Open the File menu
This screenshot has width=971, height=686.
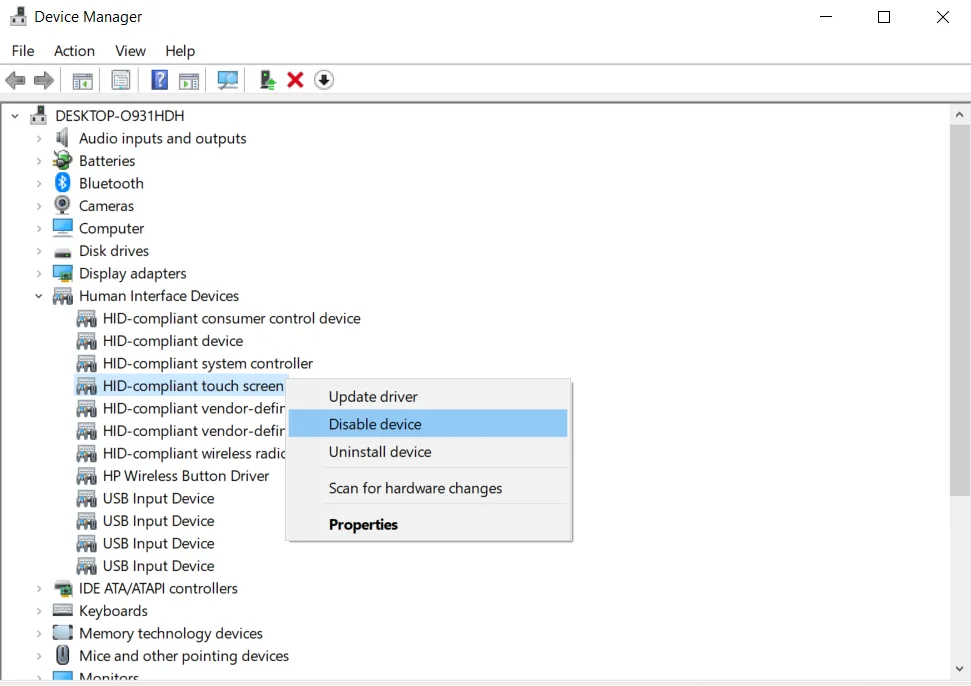pos(23,51)
